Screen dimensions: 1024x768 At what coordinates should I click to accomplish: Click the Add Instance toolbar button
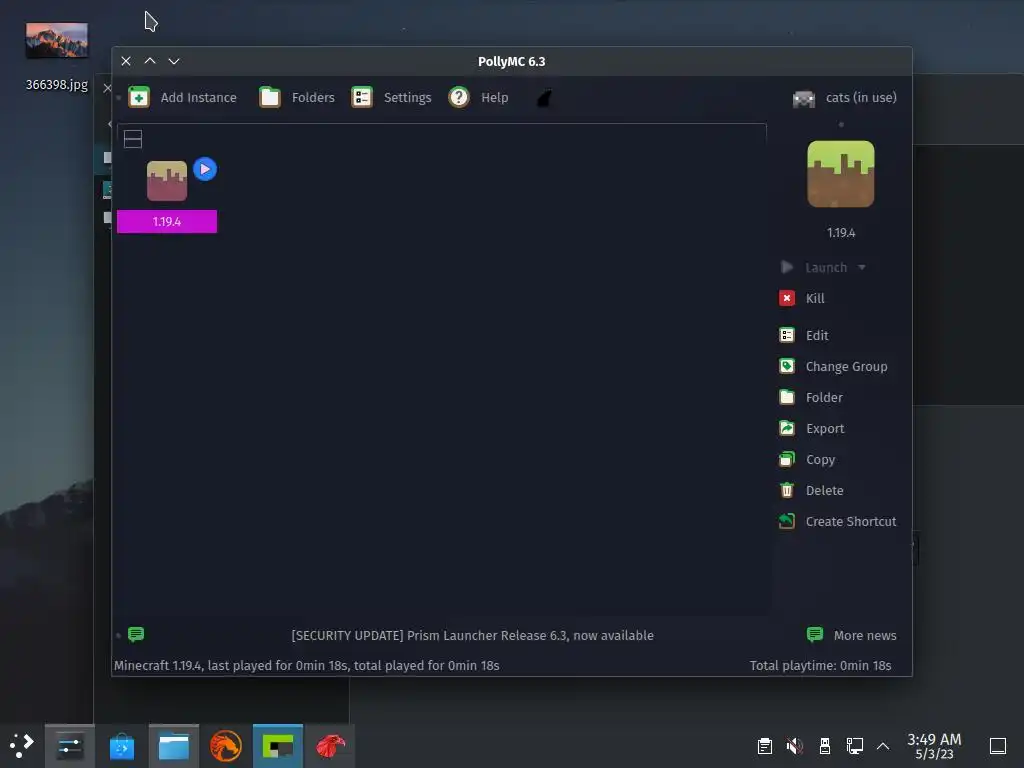click(x=183, y=97)
